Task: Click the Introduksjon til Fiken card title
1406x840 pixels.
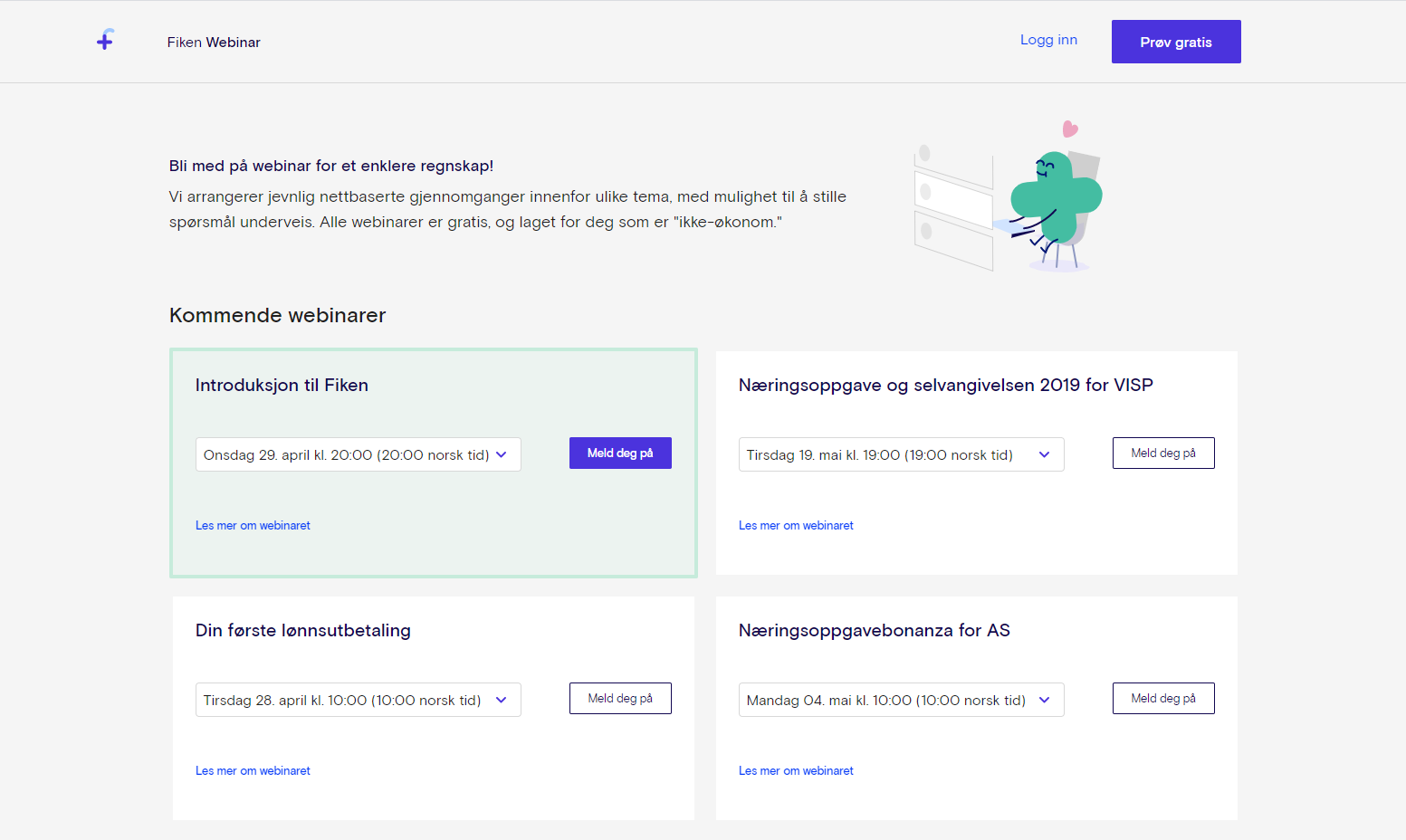Action: (x=282, y=385)
